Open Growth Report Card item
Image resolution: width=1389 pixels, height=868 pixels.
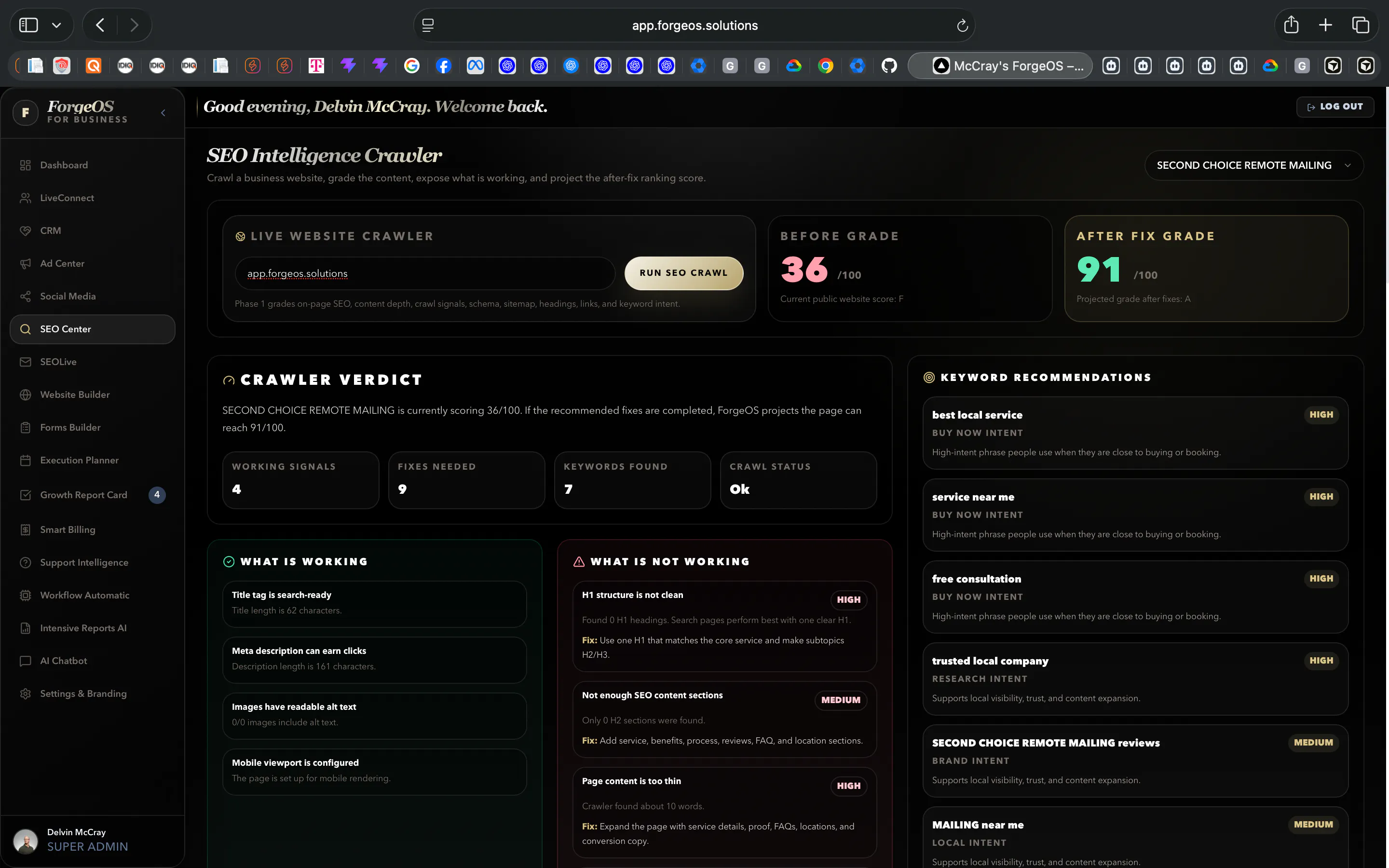click(92, 495)
